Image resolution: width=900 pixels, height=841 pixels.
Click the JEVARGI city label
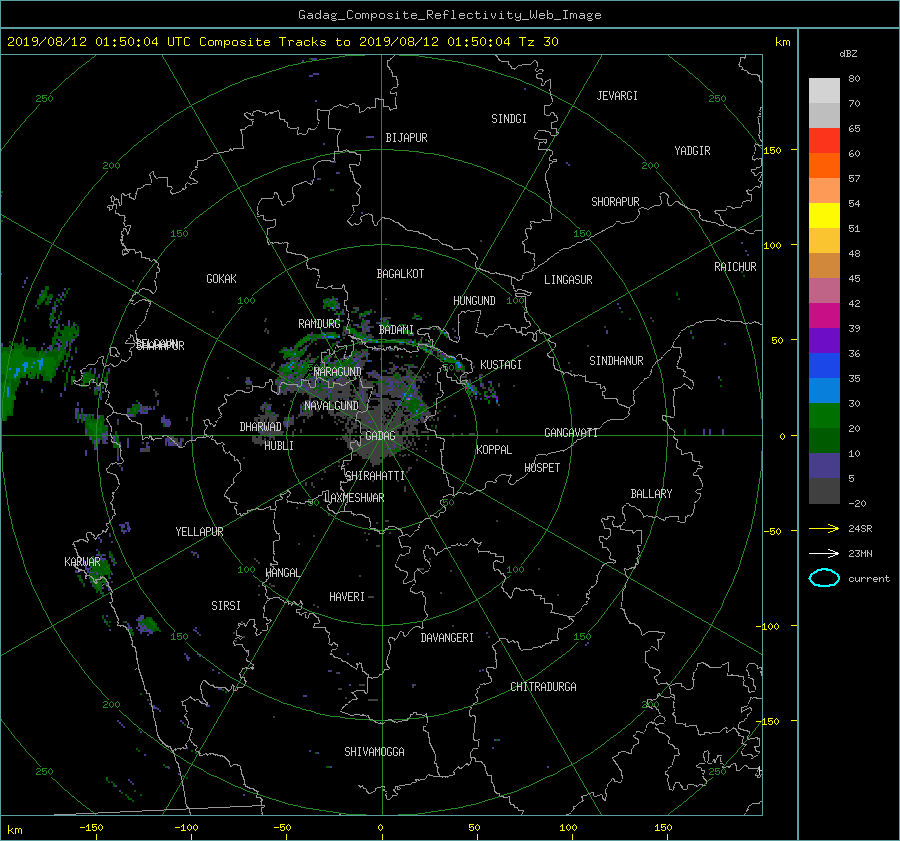tap(617, 96)
